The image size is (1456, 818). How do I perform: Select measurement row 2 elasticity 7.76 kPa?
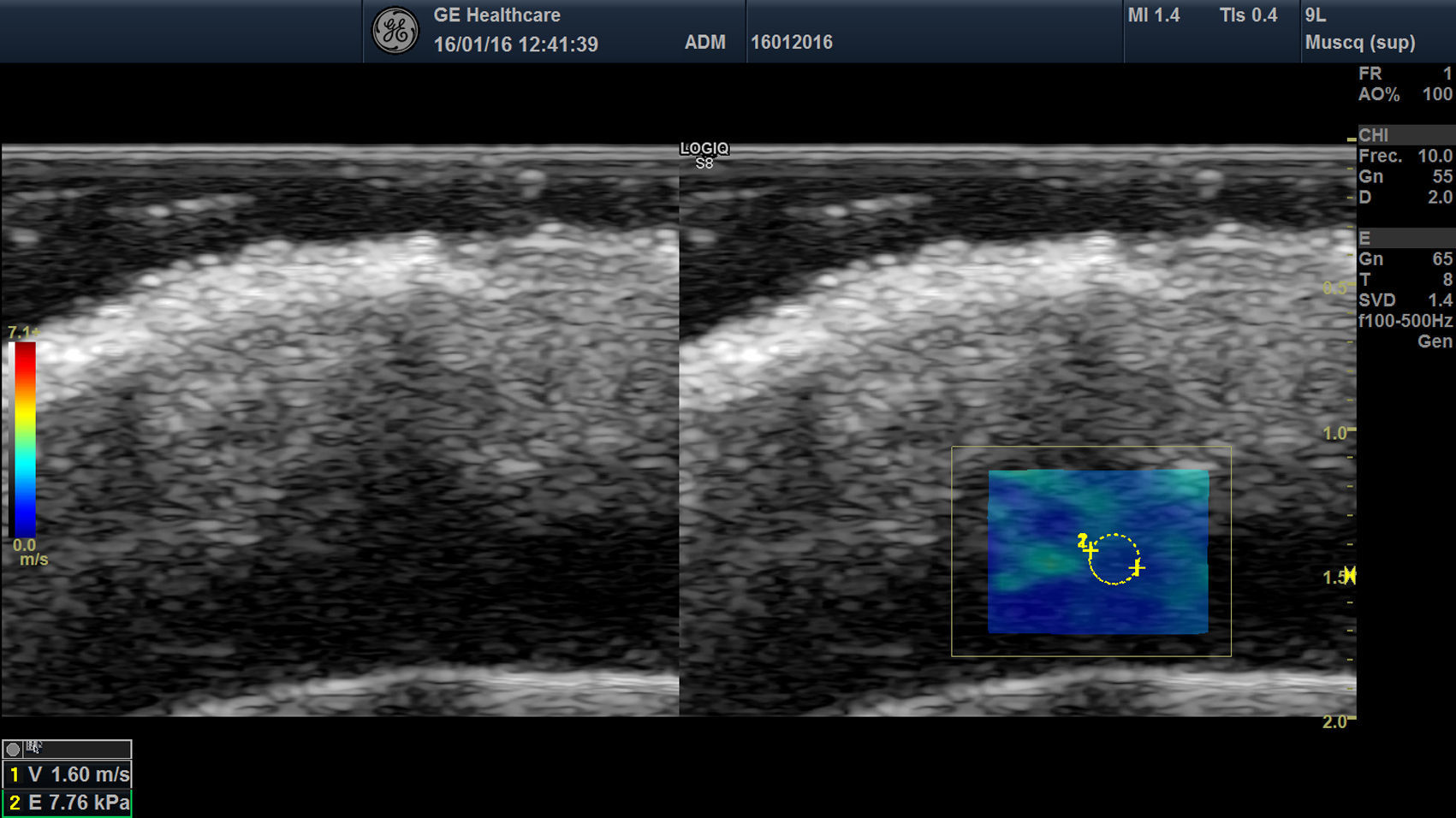tap(67, 803)
